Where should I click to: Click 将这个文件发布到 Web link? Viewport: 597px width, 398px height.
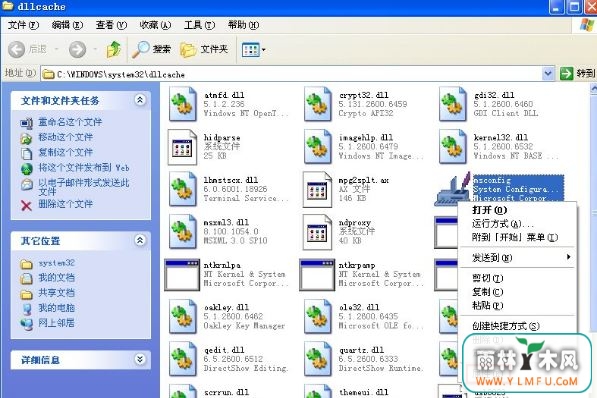click(x=84, y=168)
